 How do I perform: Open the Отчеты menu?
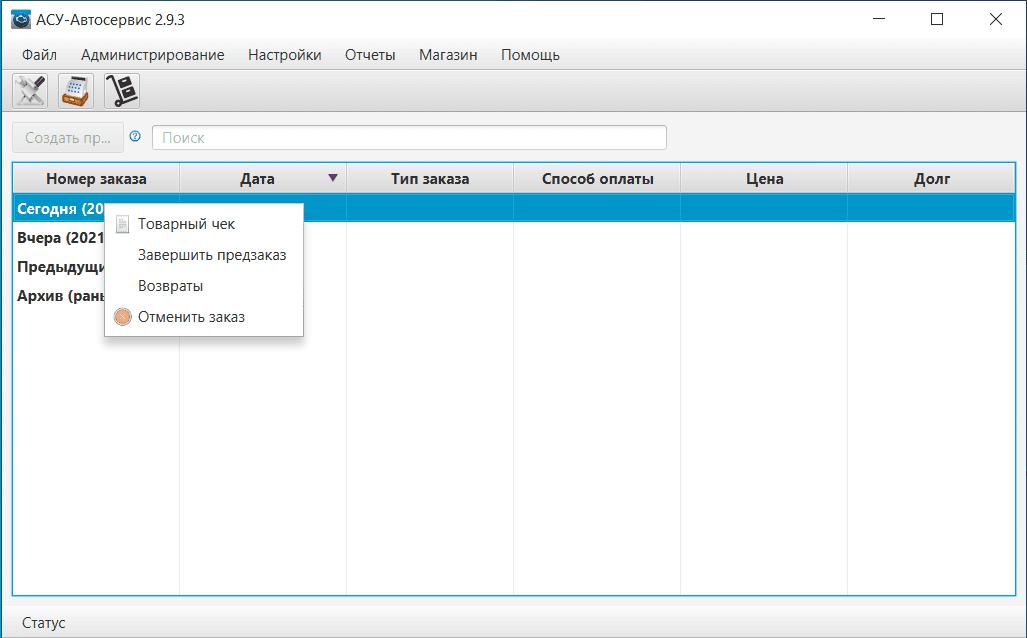tap(370, 55)
